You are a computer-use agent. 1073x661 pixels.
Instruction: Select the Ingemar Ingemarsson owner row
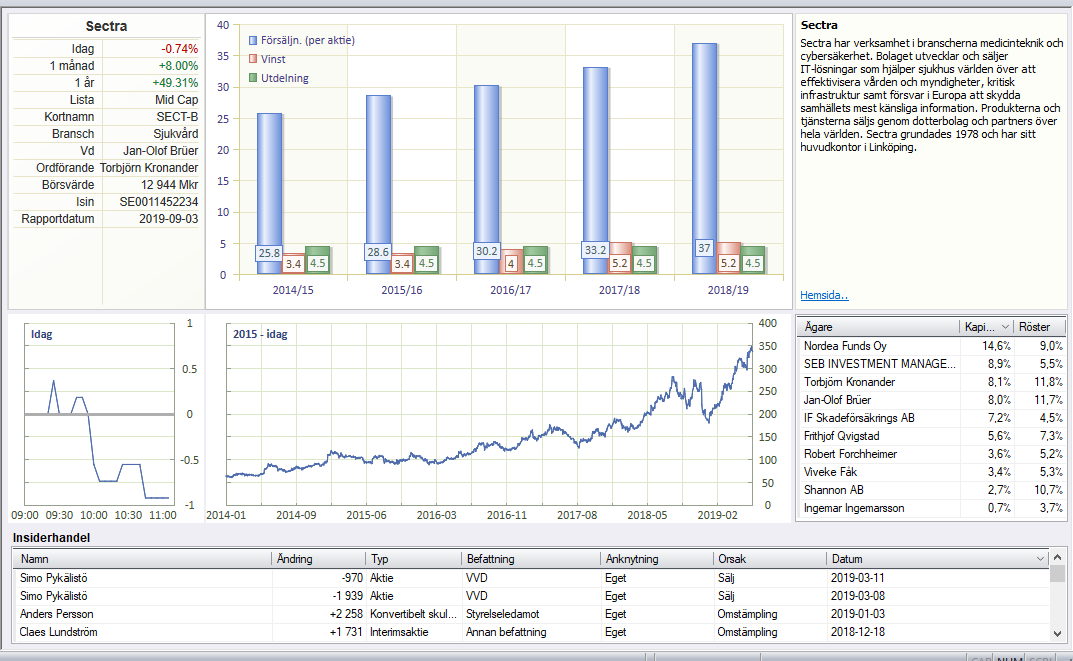click(931, 508)
